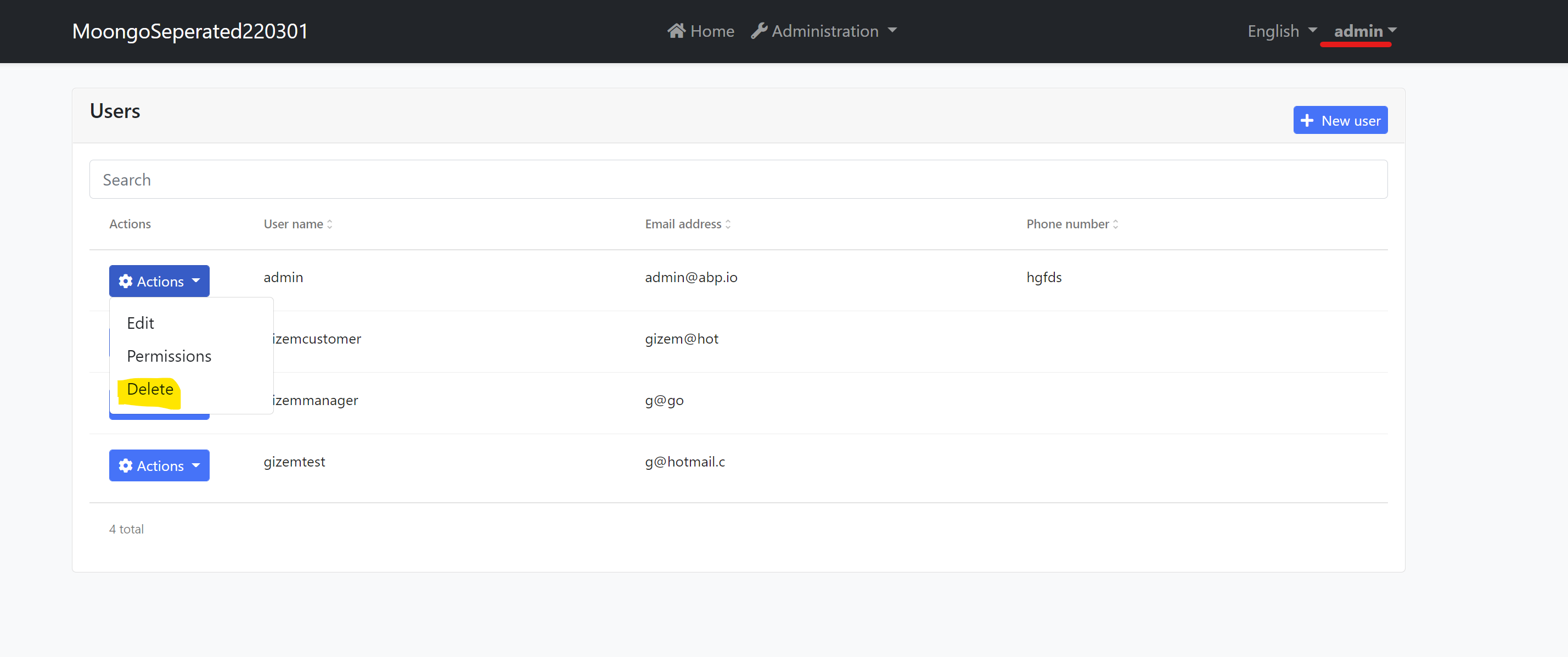Screen dimensions: 1568x657
Task: Click the gear icon on admin's Actions button
Action: pyautogui.click(x=126, y=280)
